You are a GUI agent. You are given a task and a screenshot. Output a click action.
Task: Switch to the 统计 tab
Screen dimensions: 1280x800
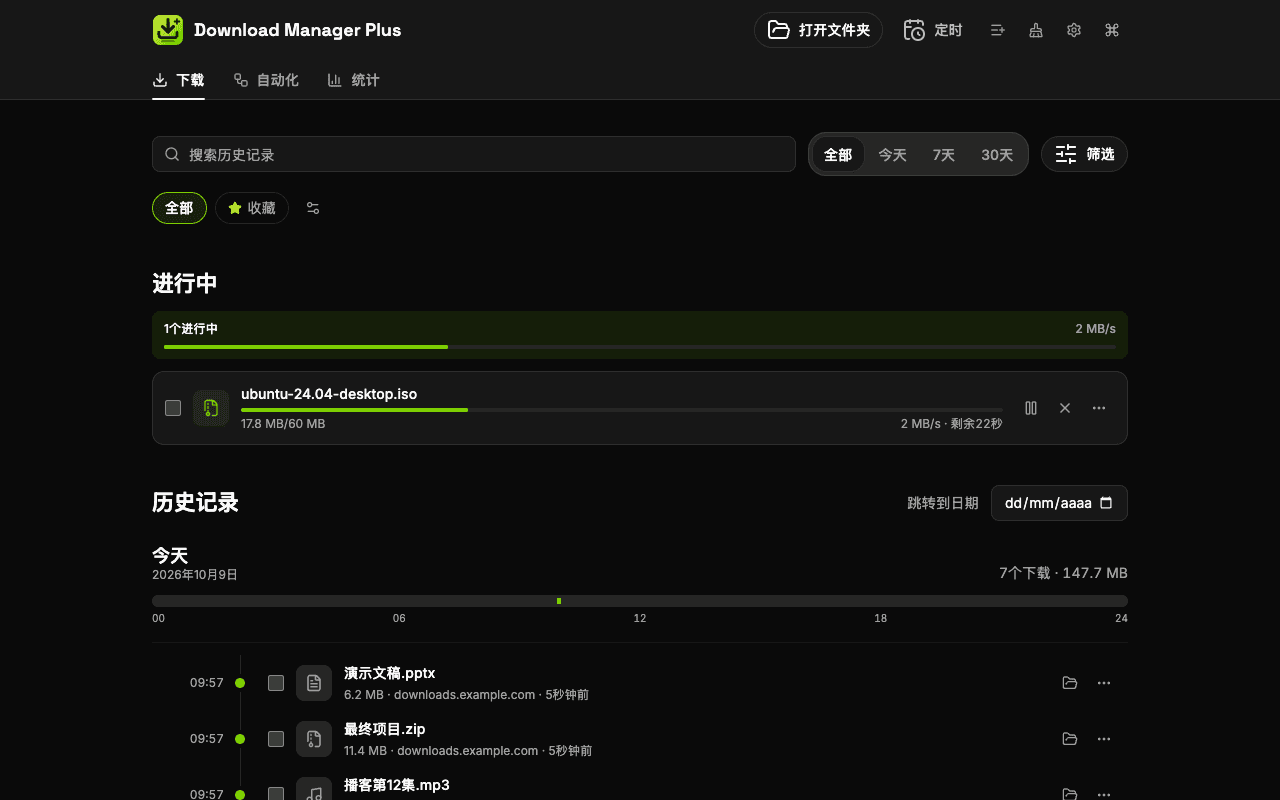point(353,80)
